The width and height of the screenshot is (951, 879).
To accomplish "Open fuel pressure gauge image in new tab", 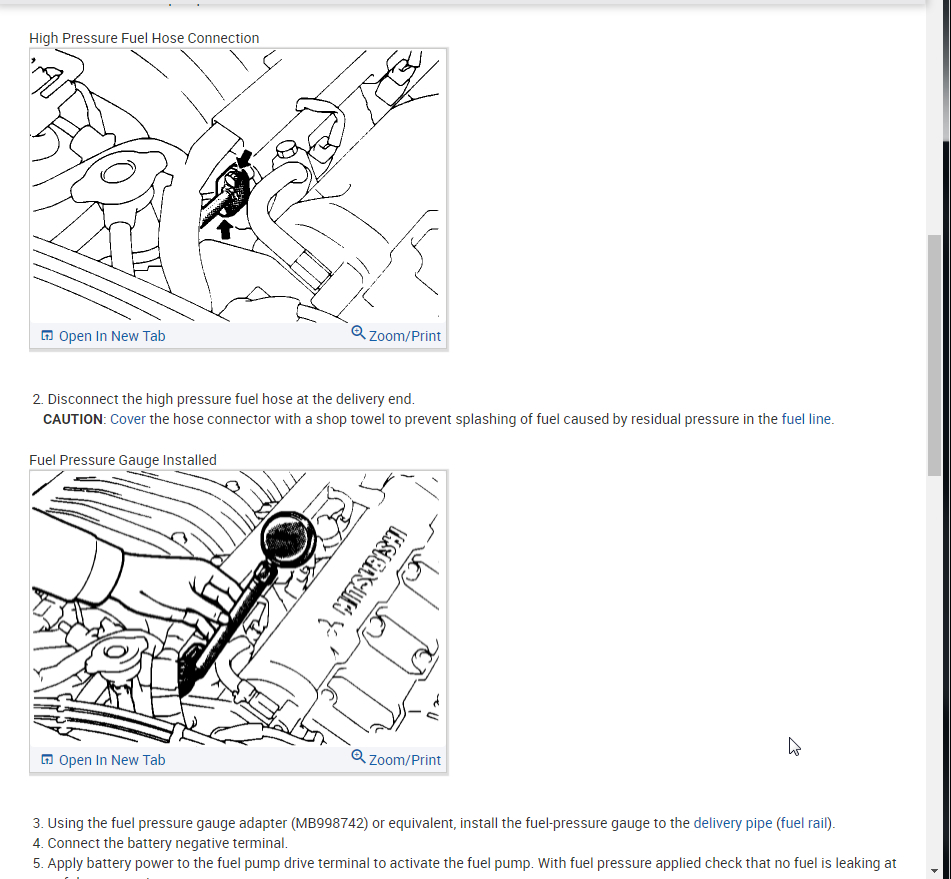I will click(x=103, y=760).
